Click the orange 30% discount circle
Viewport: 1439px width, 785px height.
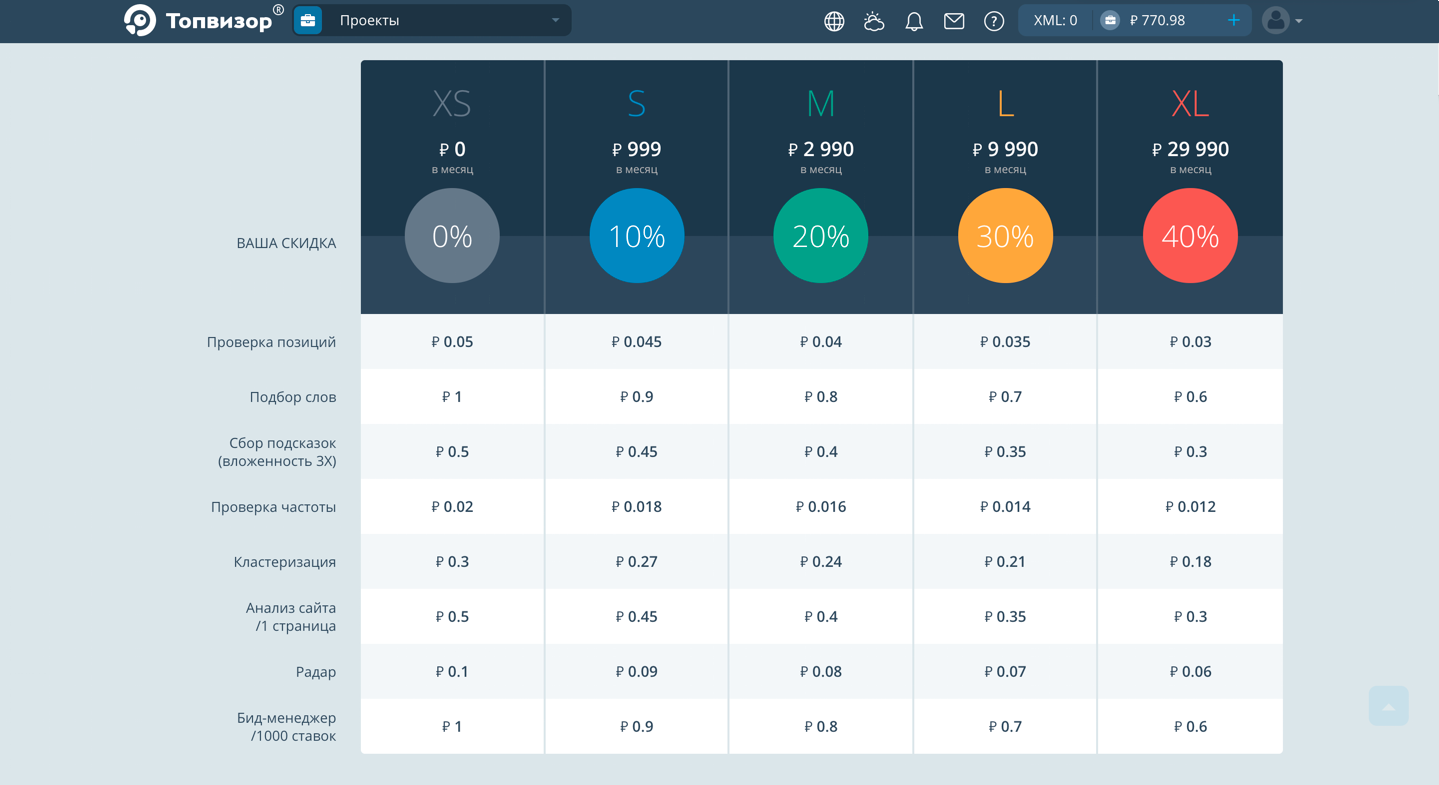1005,236
